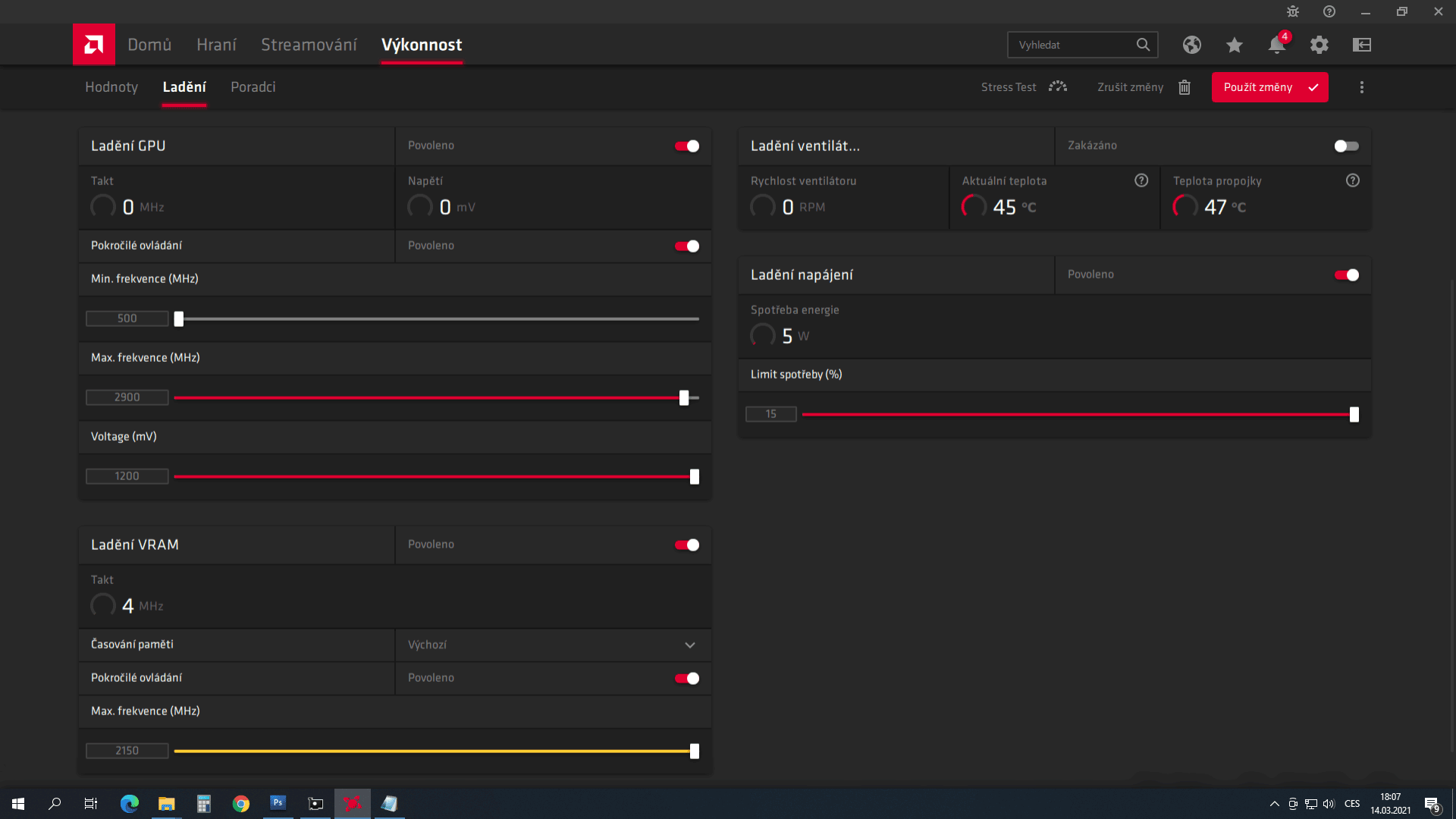Click the CES language indicator

point(1352,804)
